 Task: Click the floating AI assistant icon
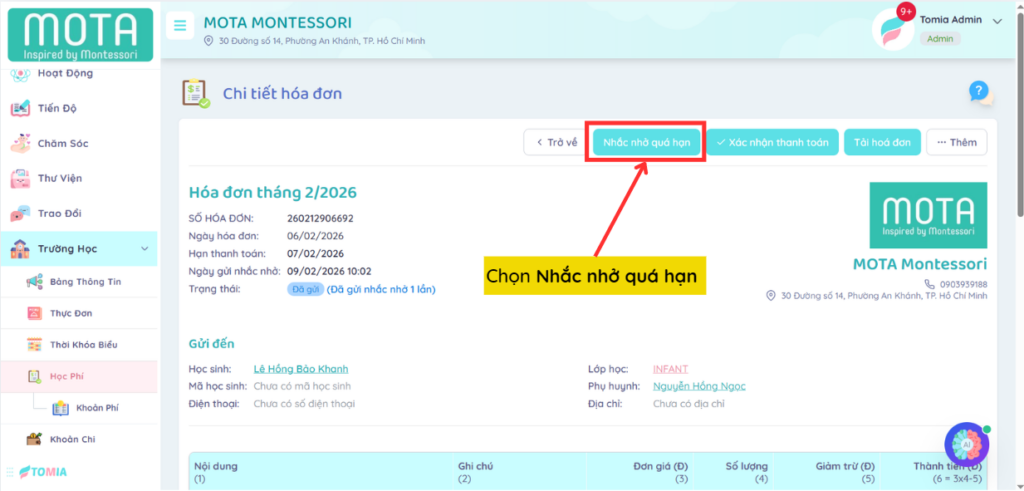[x=966, y=444]
